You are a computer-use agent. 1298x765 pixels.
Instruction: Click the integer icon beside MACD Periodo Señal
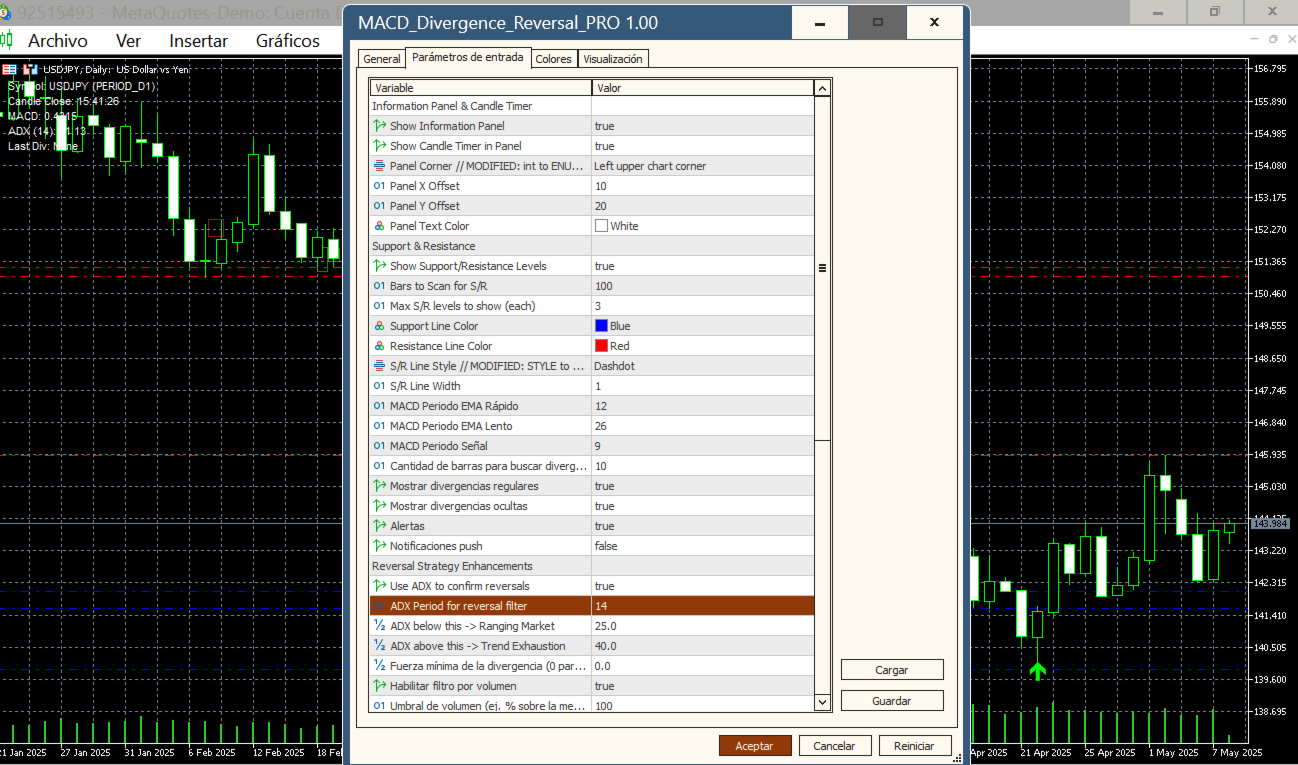coord(379,446)
